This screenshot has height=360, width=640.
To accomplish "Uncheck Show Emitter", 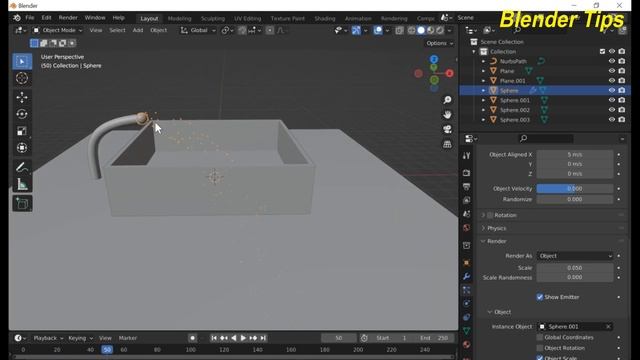I will click(x=540, y=297).
